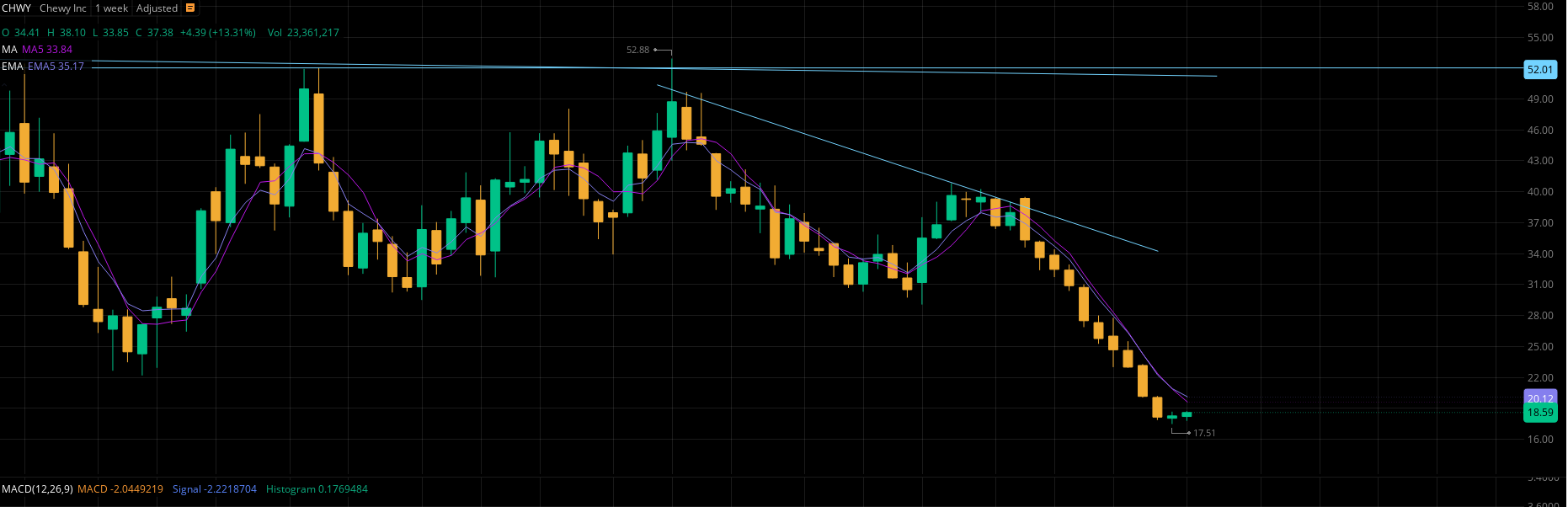Click the MA5 33.84 value
The width and height of the screenshot is (1568, 507).
(x=47, y=50)
